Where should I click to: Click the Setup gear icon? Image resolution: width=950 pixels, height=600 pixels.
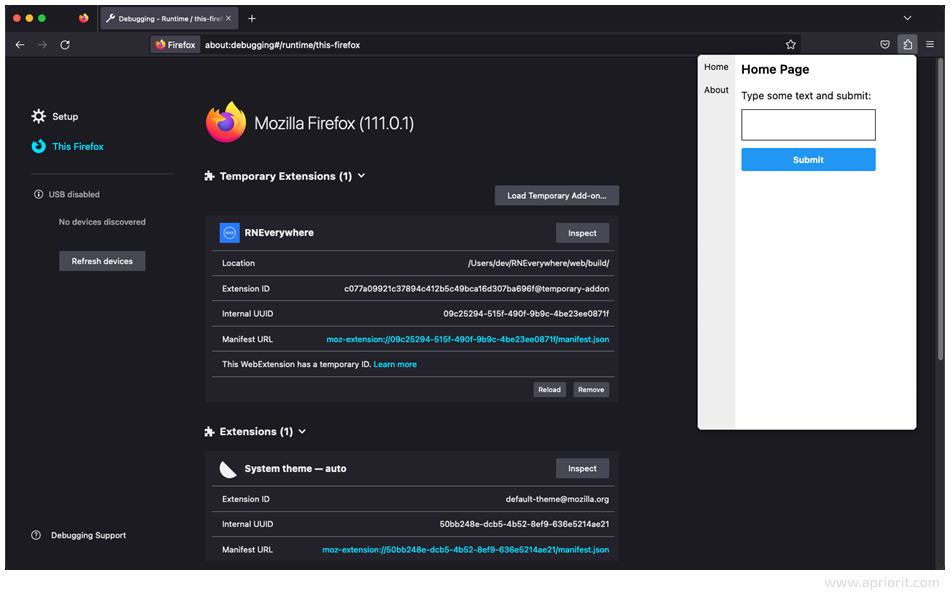(39, 116)
